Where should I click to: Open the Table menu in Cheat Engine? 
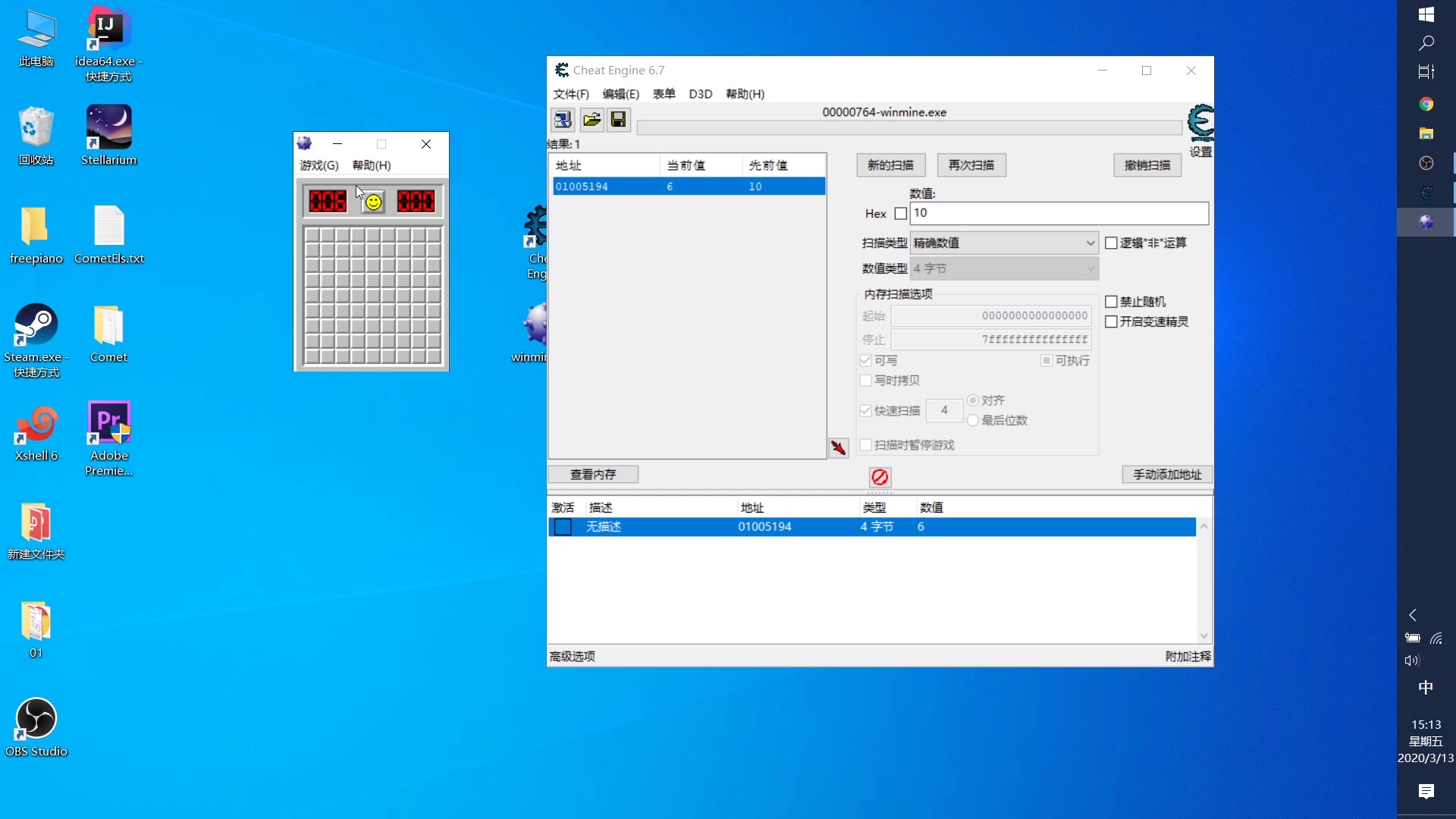pos(664,94)
